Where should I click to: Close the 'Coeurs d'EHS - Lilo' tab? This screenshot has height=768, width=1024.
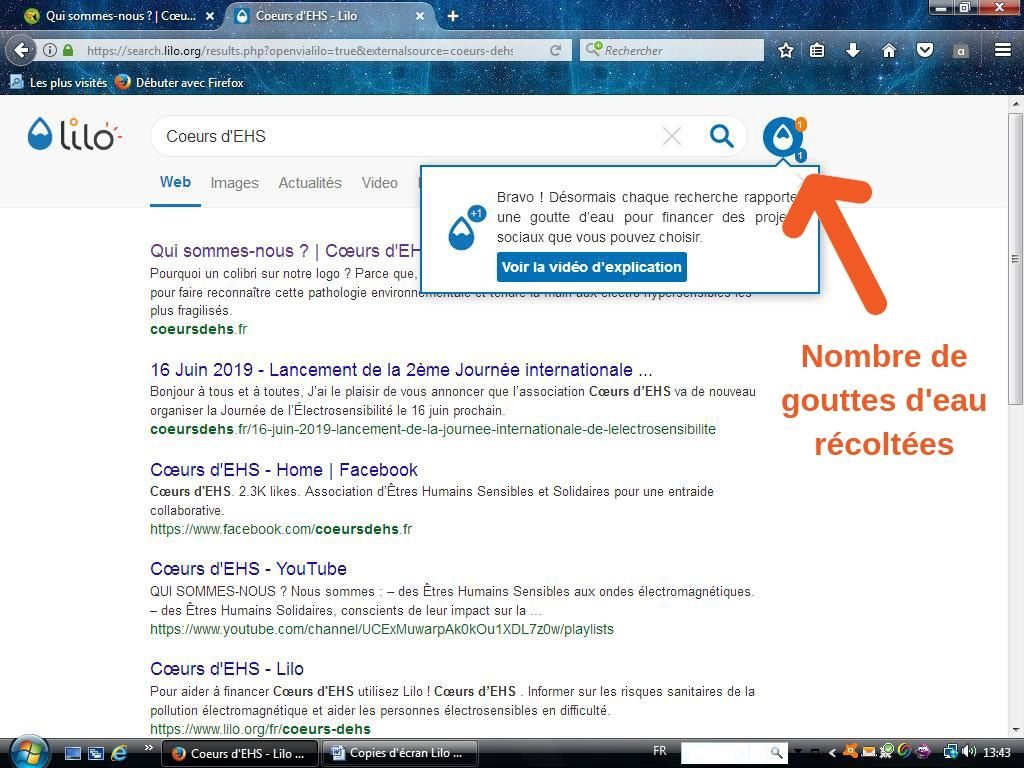[420, 16]
